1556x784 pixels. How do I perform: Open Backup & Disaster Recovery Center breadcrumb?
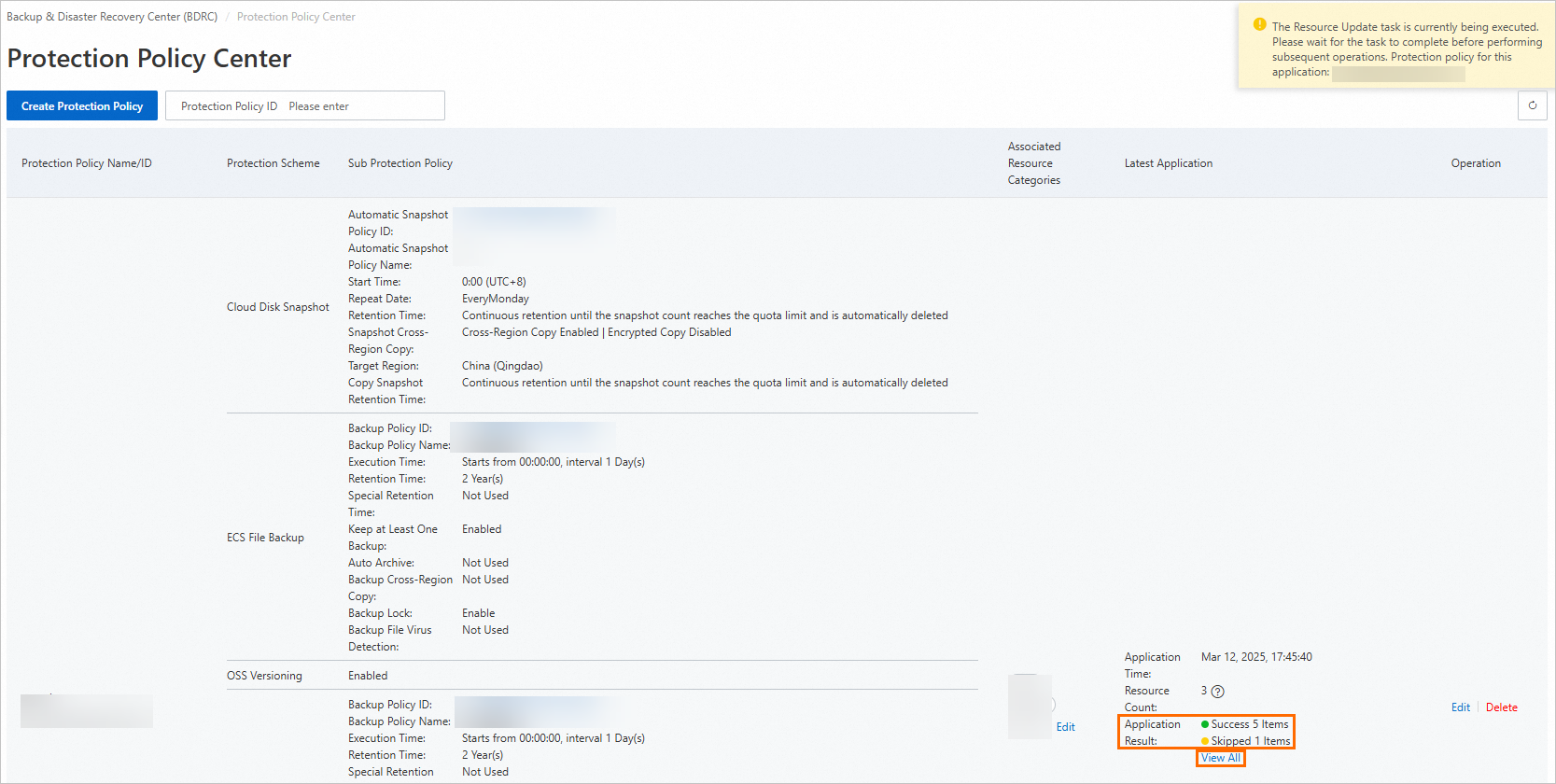(112, 17)
